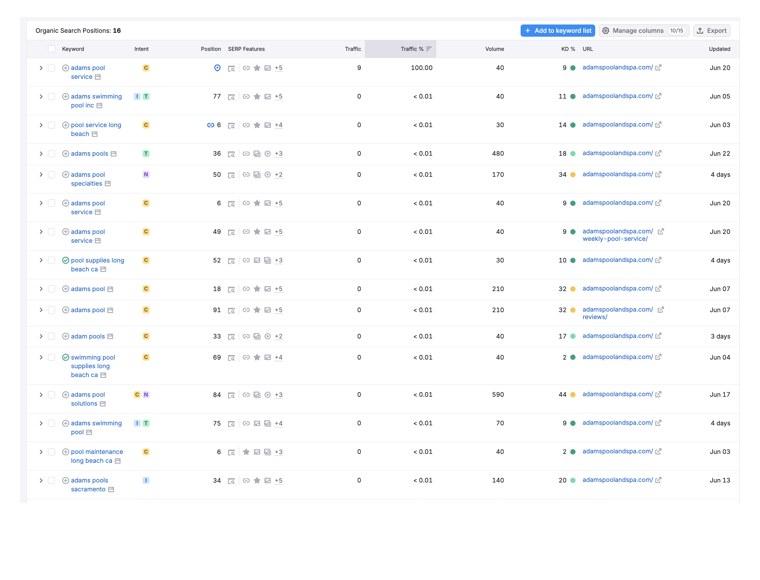Sort by the Updated column header
The image size is (760, 580).
[x=719, y=49]
